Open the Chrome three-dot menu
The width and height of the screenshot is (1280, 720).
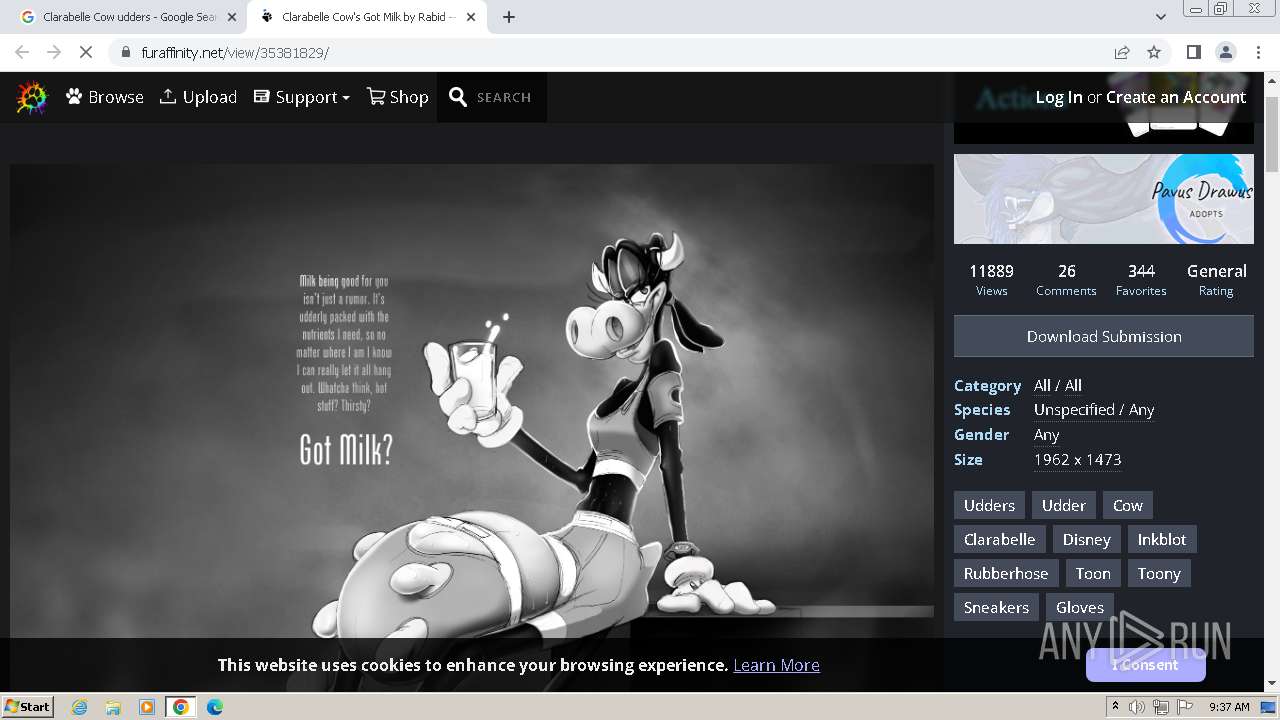[1258, 52]
